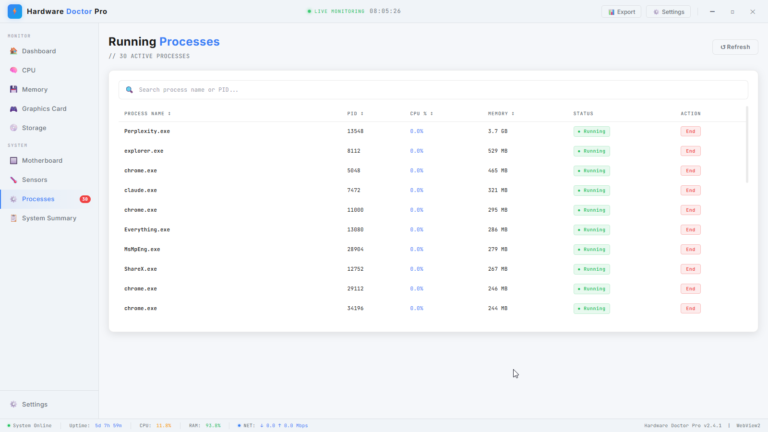768x432 pixels.
Task: Click the Live Monitoring indicator
Action: click(336, 11)
